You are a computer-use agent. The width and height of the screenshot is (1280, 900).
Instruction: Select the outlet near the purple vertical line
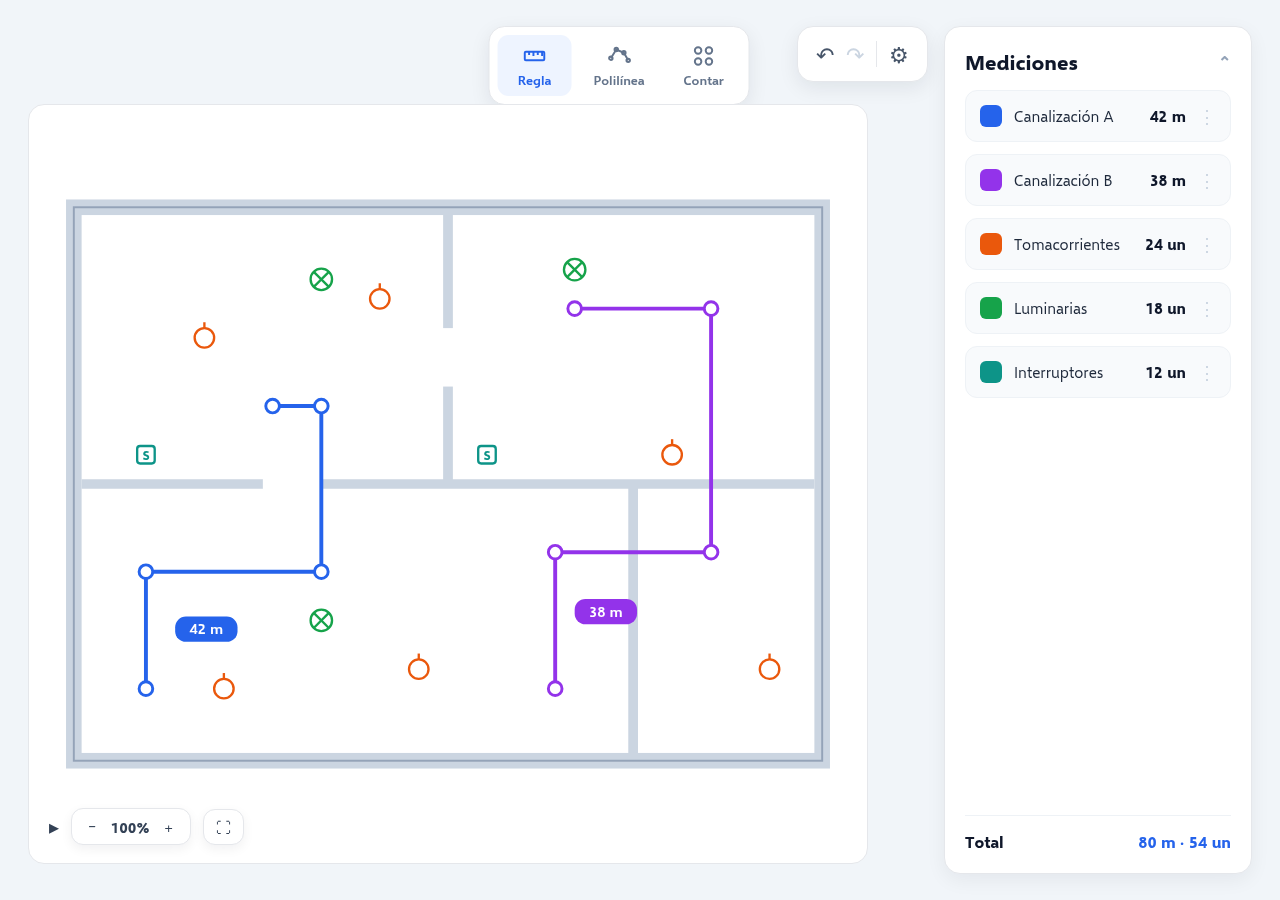click(x=672, y=453)
